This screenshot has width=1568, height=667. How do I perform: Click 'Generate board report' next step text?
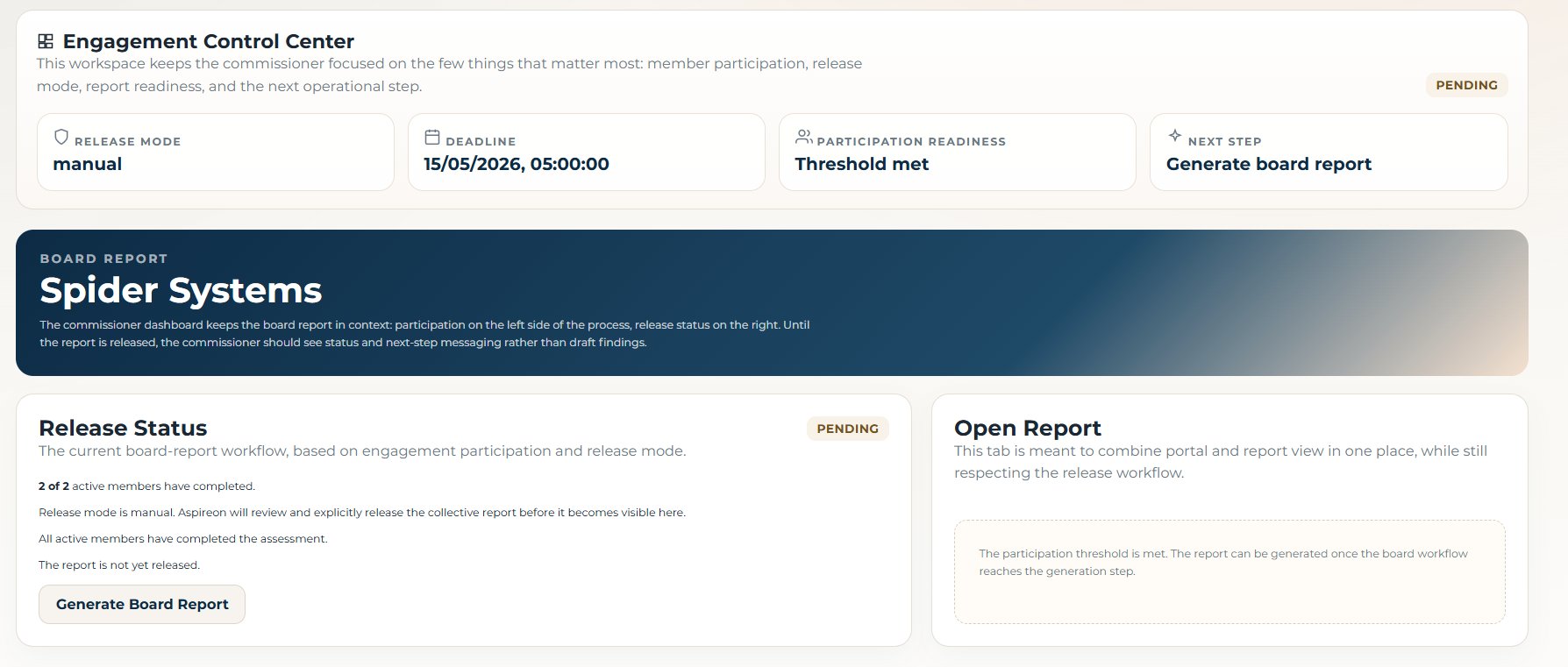tap(1269, 164)
